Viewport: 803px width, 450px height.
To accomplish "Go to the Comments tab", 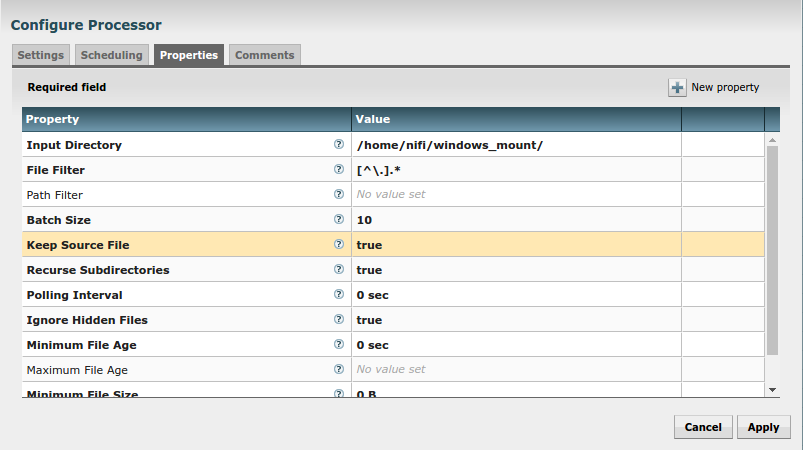I will [x=264, y=56].
